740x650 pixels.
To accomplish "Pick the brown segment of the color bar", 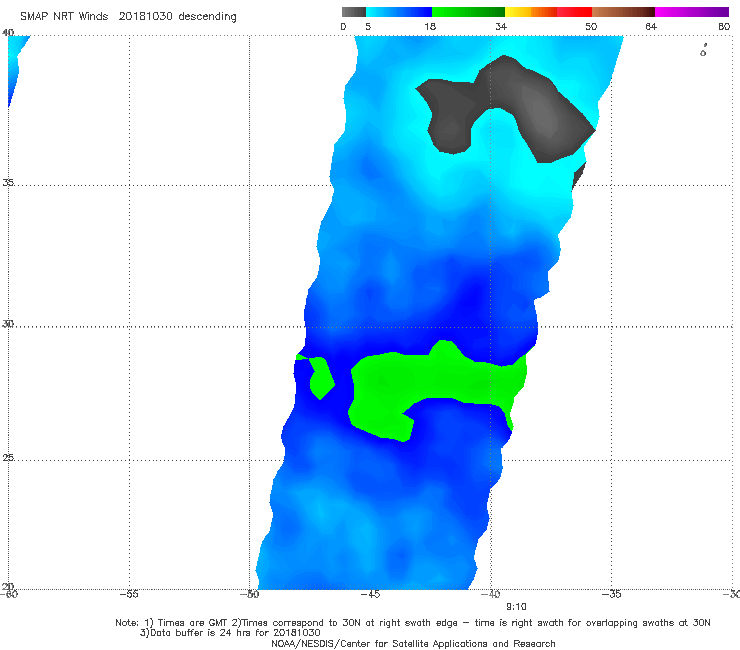I will [x=623, y=12].
